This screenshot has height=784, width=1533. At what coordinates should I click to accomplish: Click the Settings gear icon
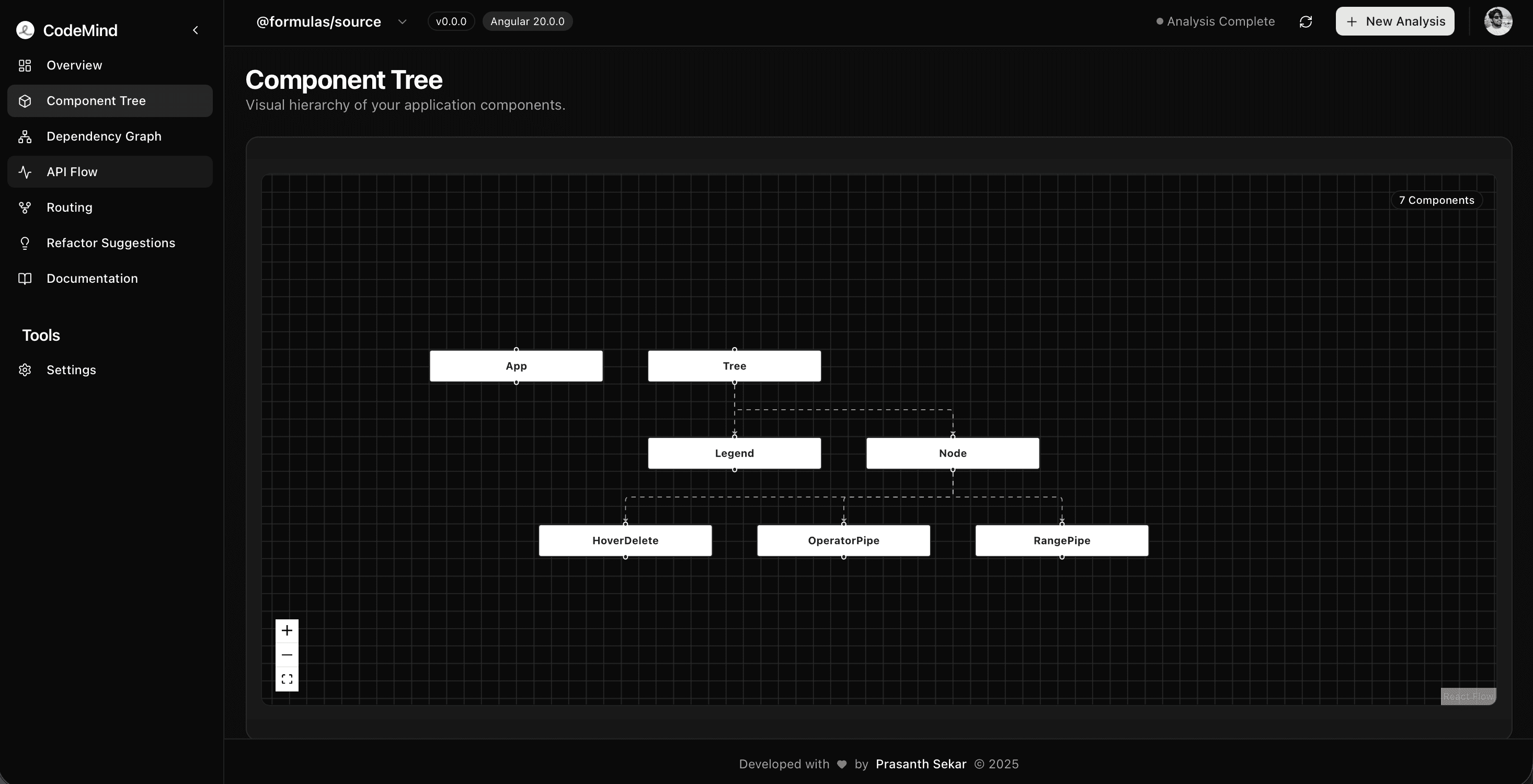(x=25, y=370)
